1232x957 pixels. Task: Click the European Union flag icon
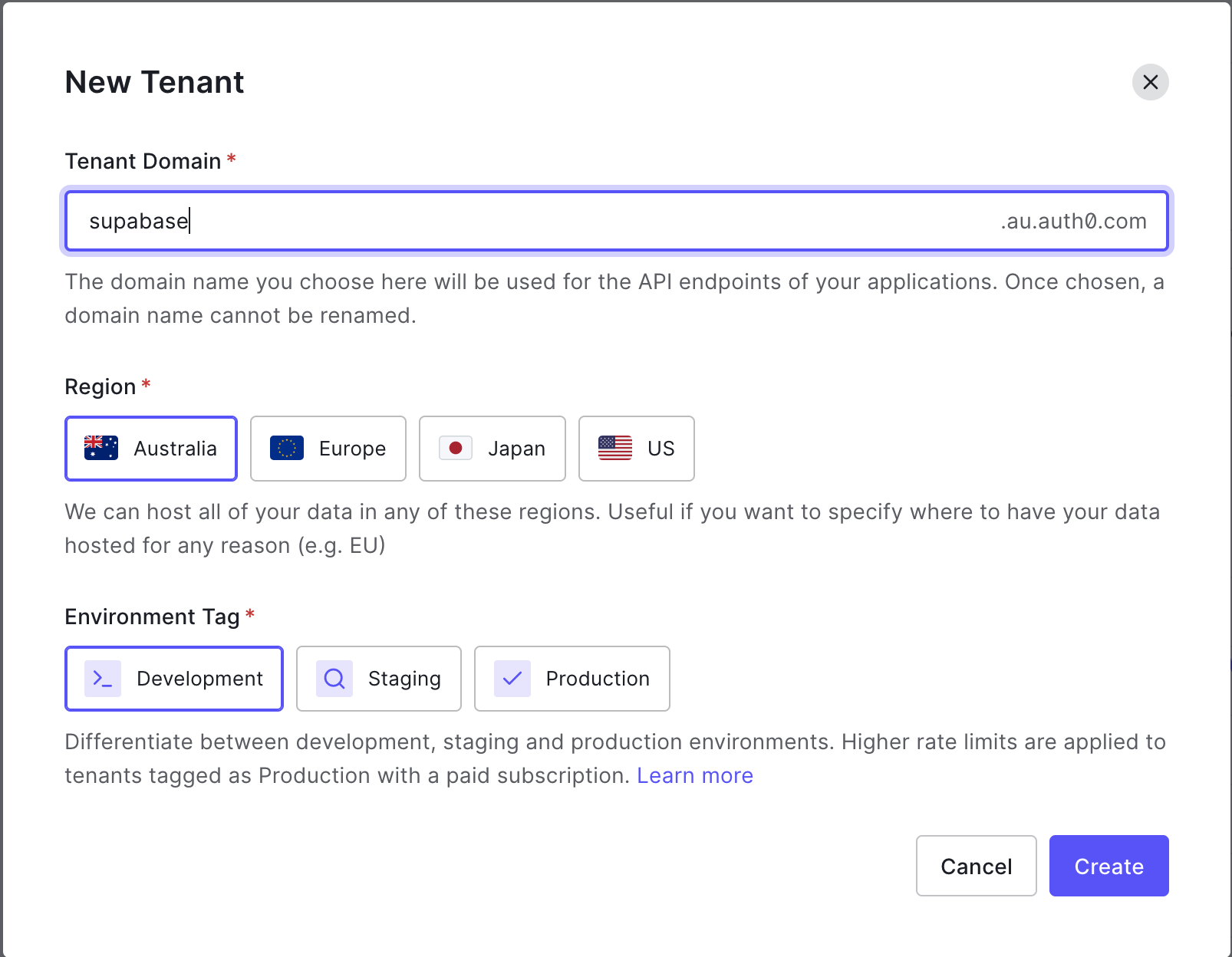coord(285,448)
